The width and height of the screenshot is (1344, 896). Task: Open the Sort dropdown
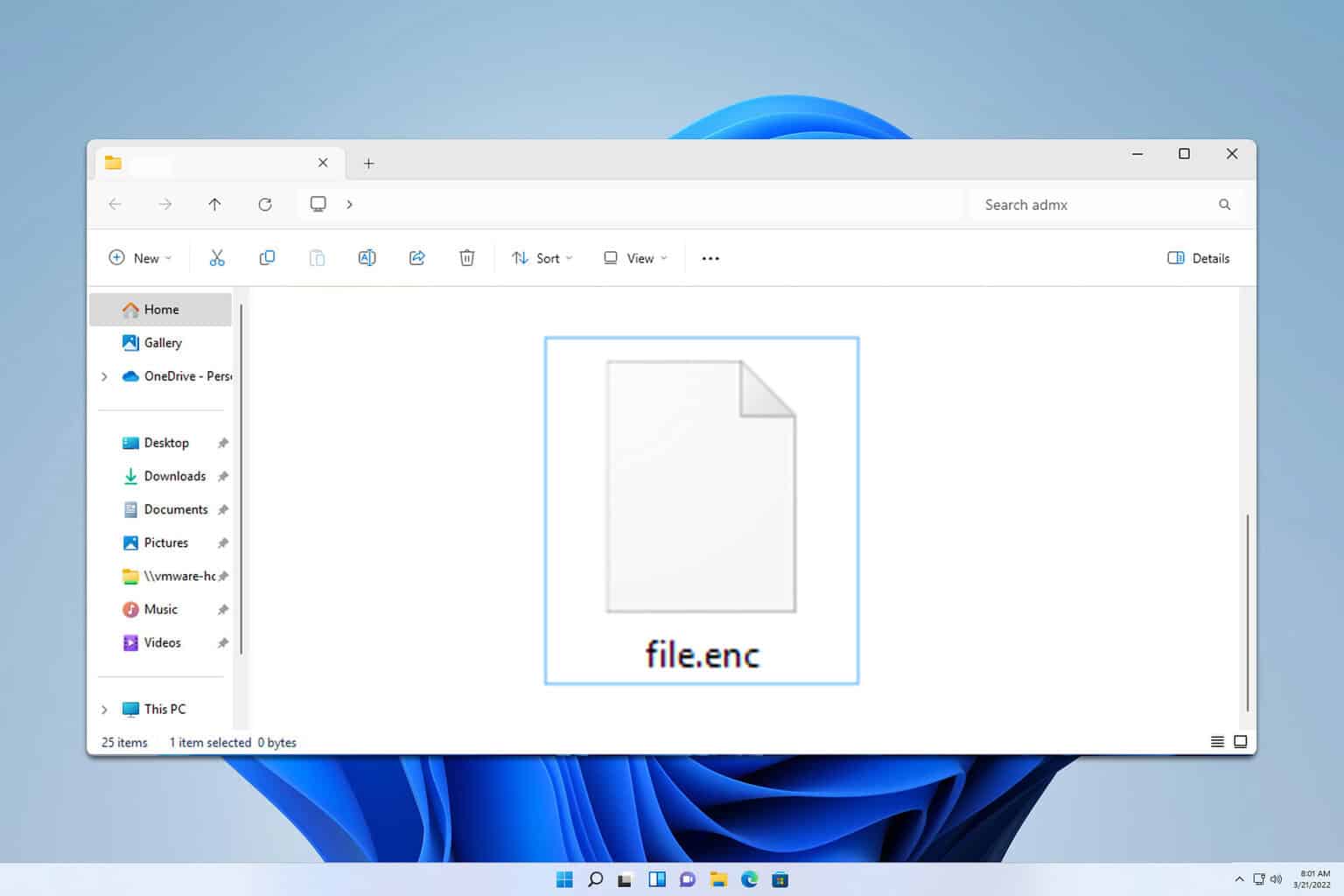pos(542,258)
